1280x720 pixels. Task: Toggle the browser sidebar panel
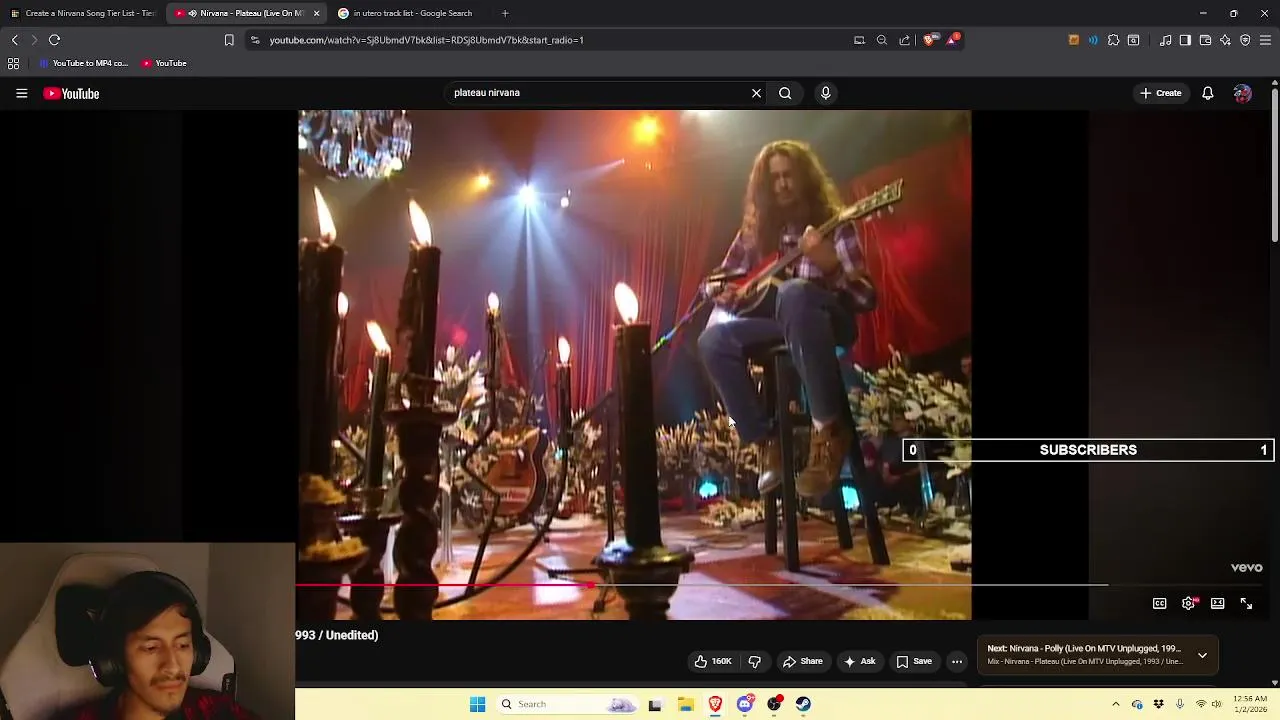[x=1185, y=40]
